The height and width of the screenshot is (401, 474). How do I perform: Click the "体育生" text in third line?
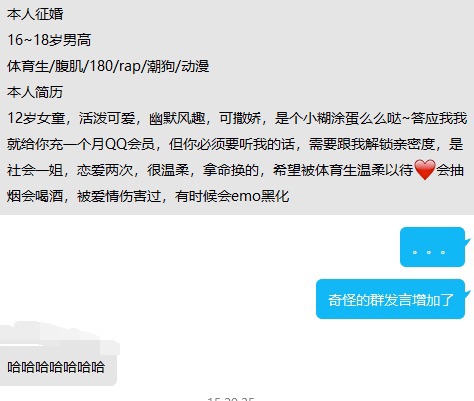point(28,66)
